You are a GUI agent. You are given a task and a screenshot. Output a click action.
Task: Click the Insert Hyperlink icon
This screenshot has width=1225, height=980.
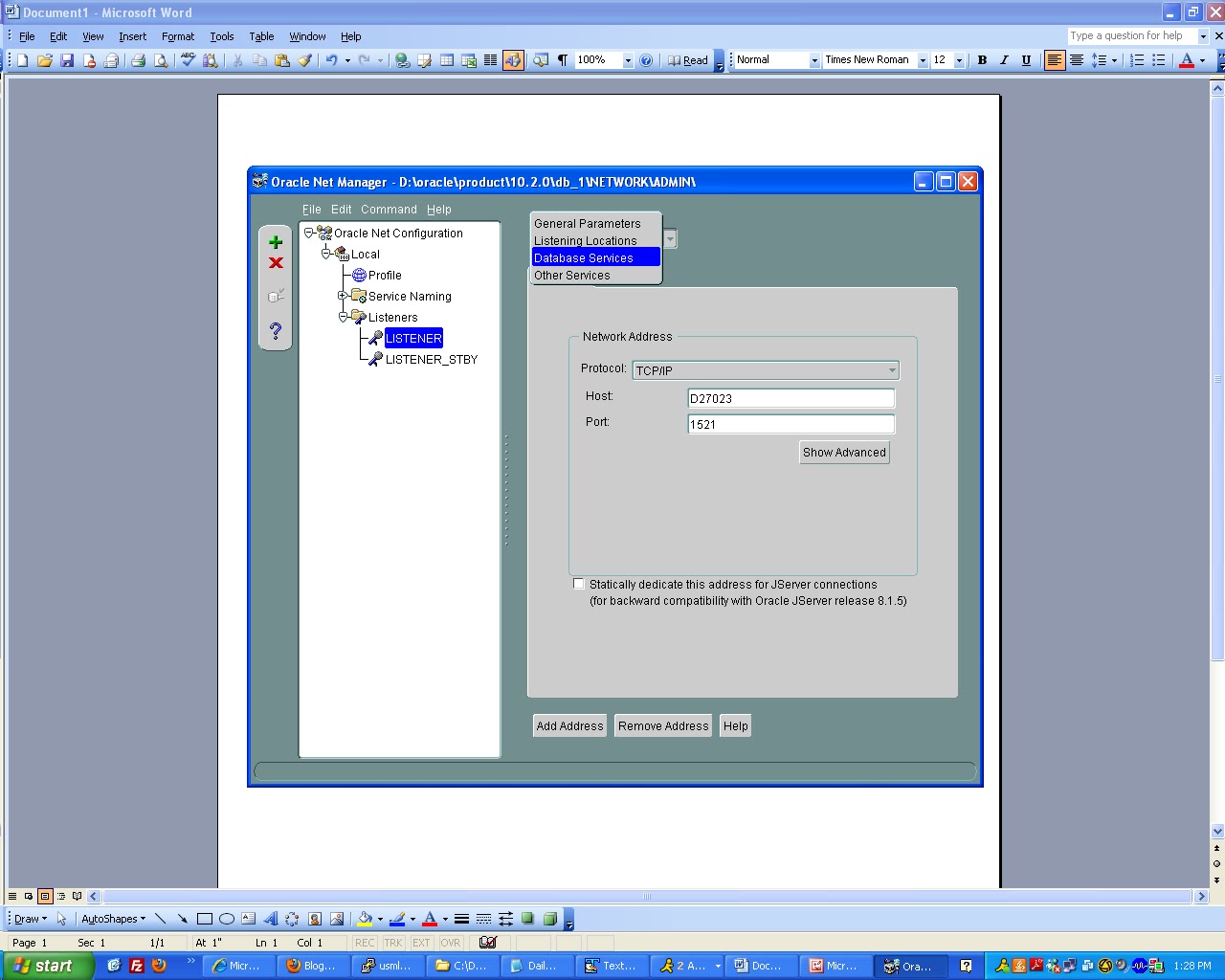(403, 60)
